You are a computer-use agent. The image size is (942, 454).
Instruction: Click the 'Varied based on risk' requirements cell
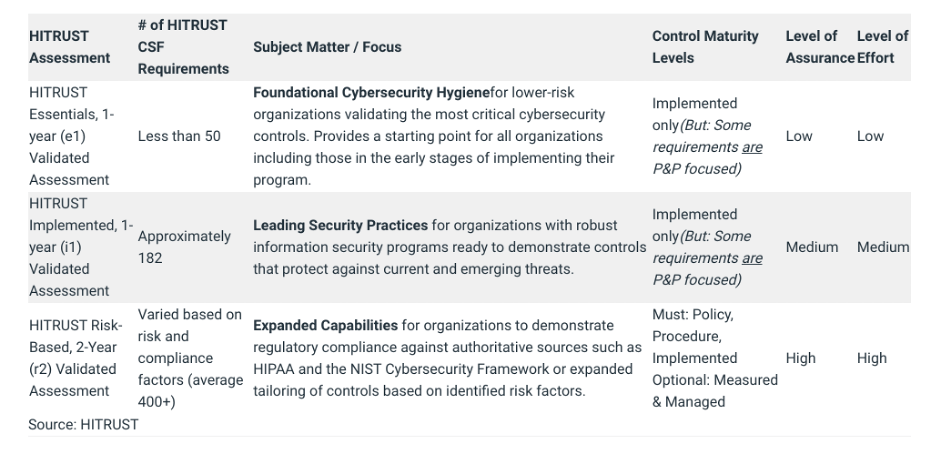[x=190, y=358]
